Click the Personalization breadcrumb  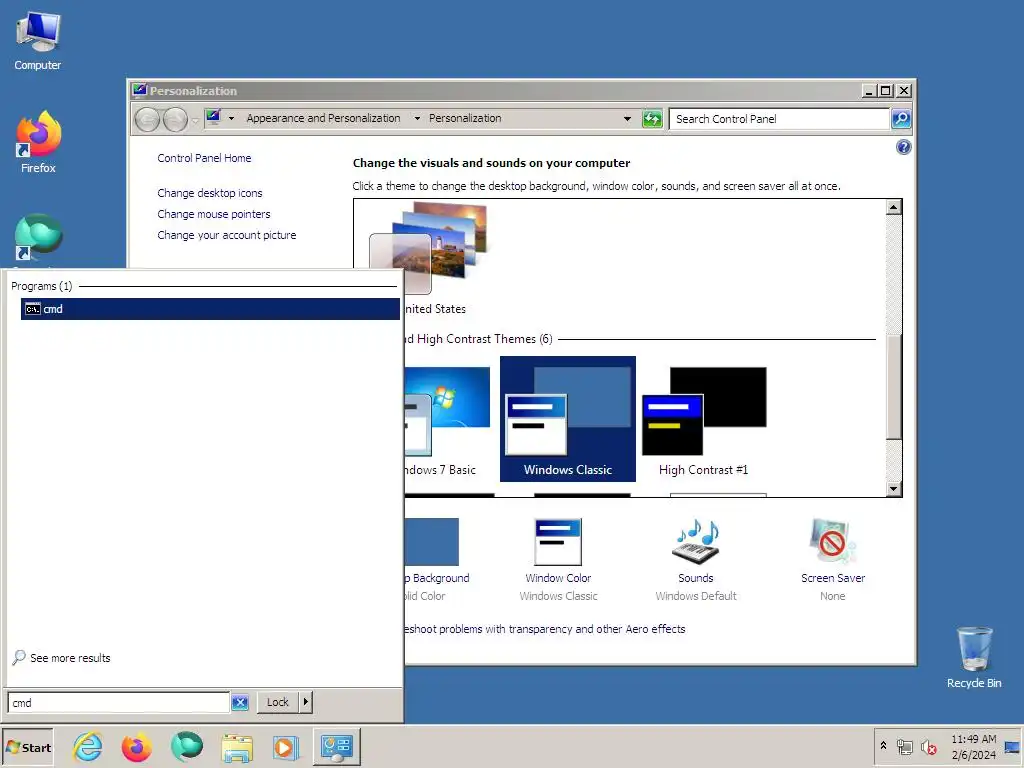tap(465, 118)
